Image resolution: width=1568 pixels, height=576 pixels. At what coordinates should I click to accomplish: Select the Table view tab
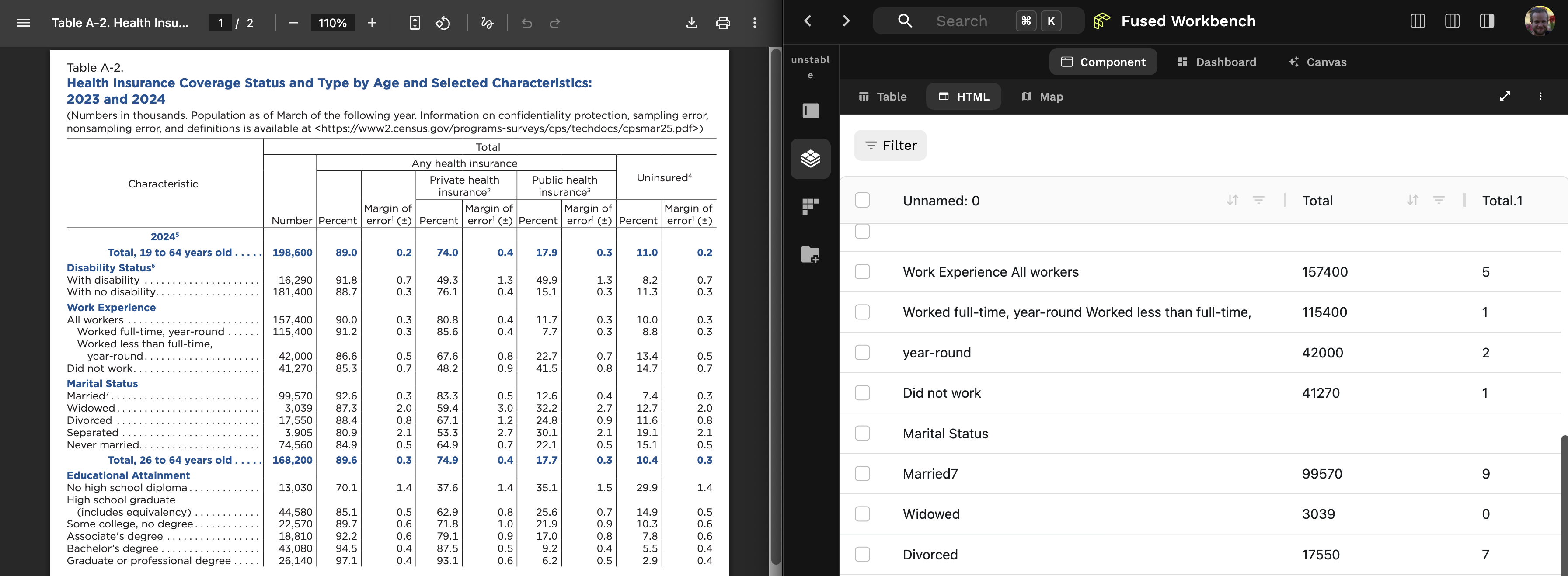click(x=883, y=97)
